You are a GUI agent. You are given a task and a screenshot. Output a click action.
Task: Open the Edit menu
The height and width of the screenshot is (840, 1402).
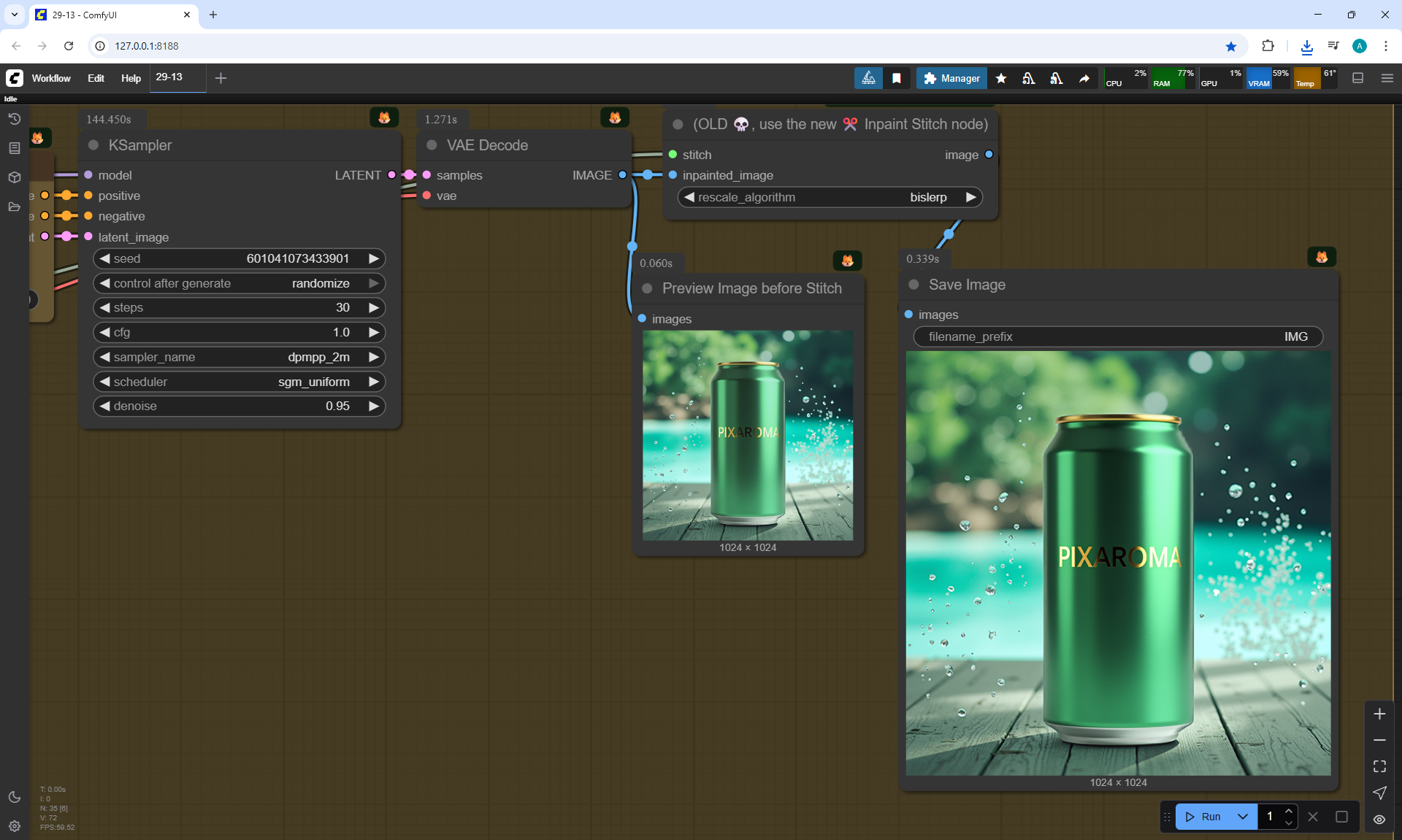click(96, 78)
